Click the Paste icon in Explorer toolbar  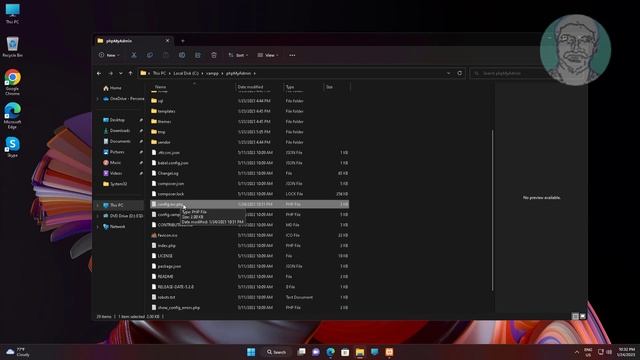pos(166,55)
